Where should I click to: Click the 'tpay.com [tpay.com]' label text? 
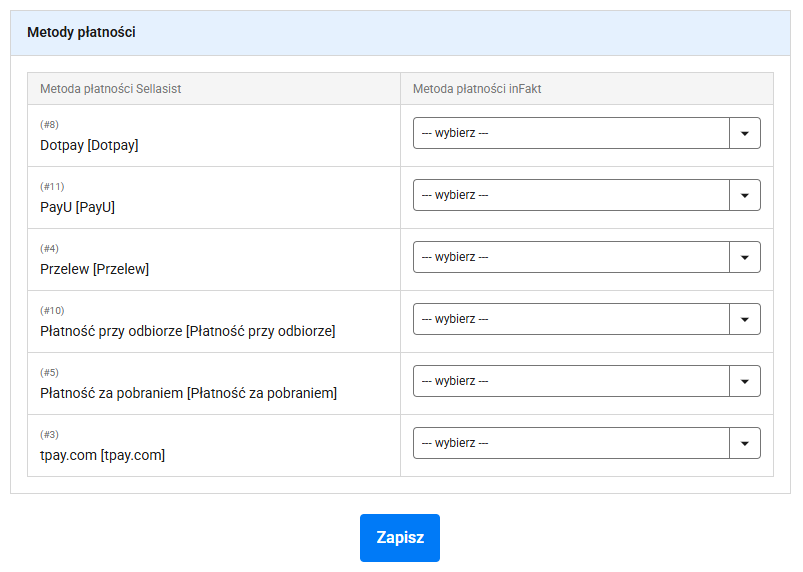point(102,455)
